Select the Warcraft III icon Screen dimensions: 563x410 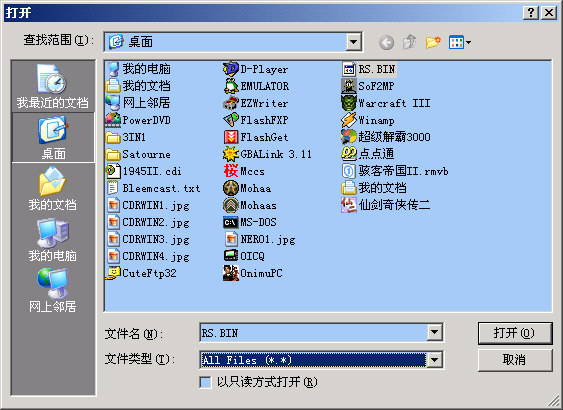click(x=348, y=103)
